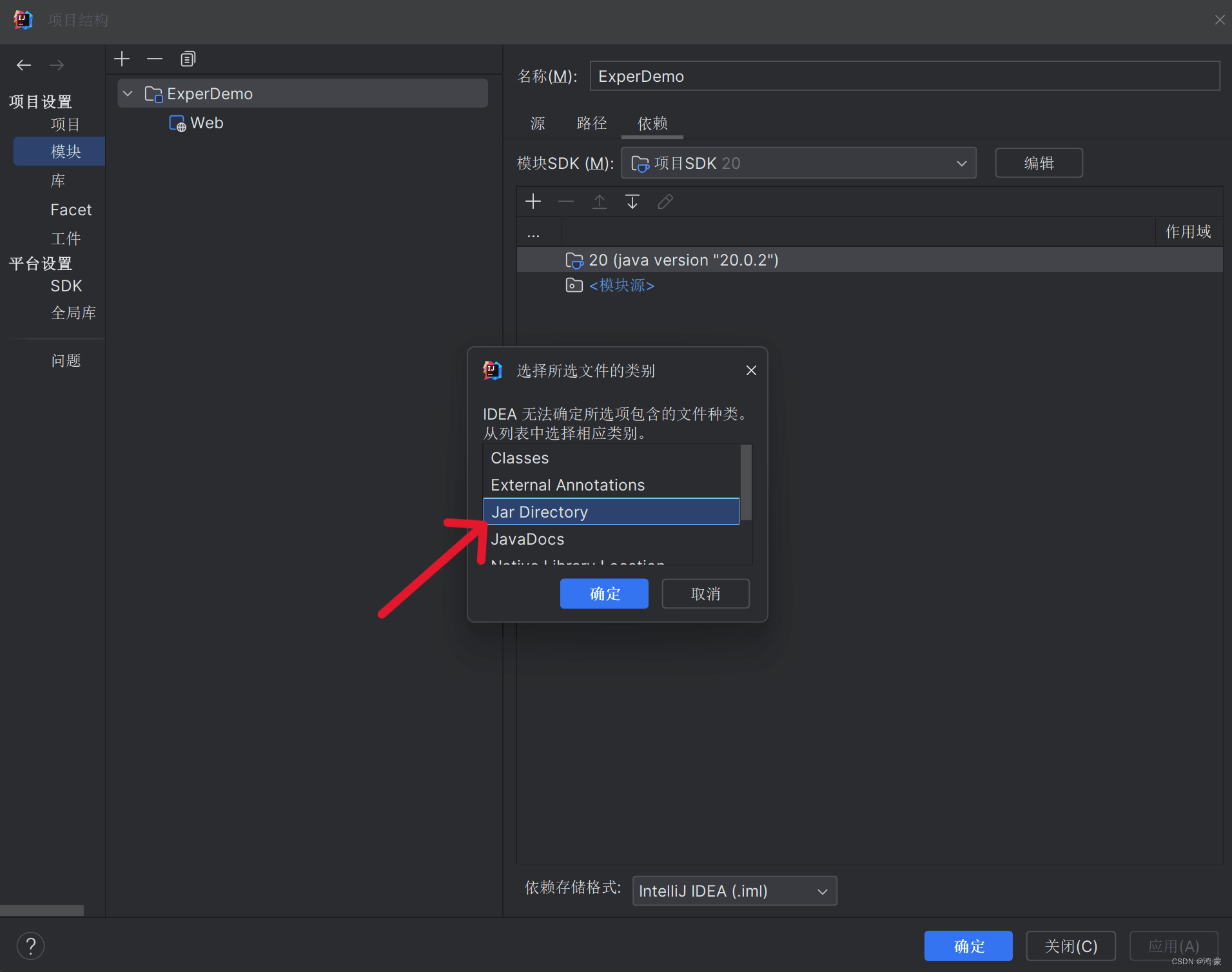The height and width of the screenshot is (972, 1232).
Task: Copy the selected module
Action: point(188,59)
